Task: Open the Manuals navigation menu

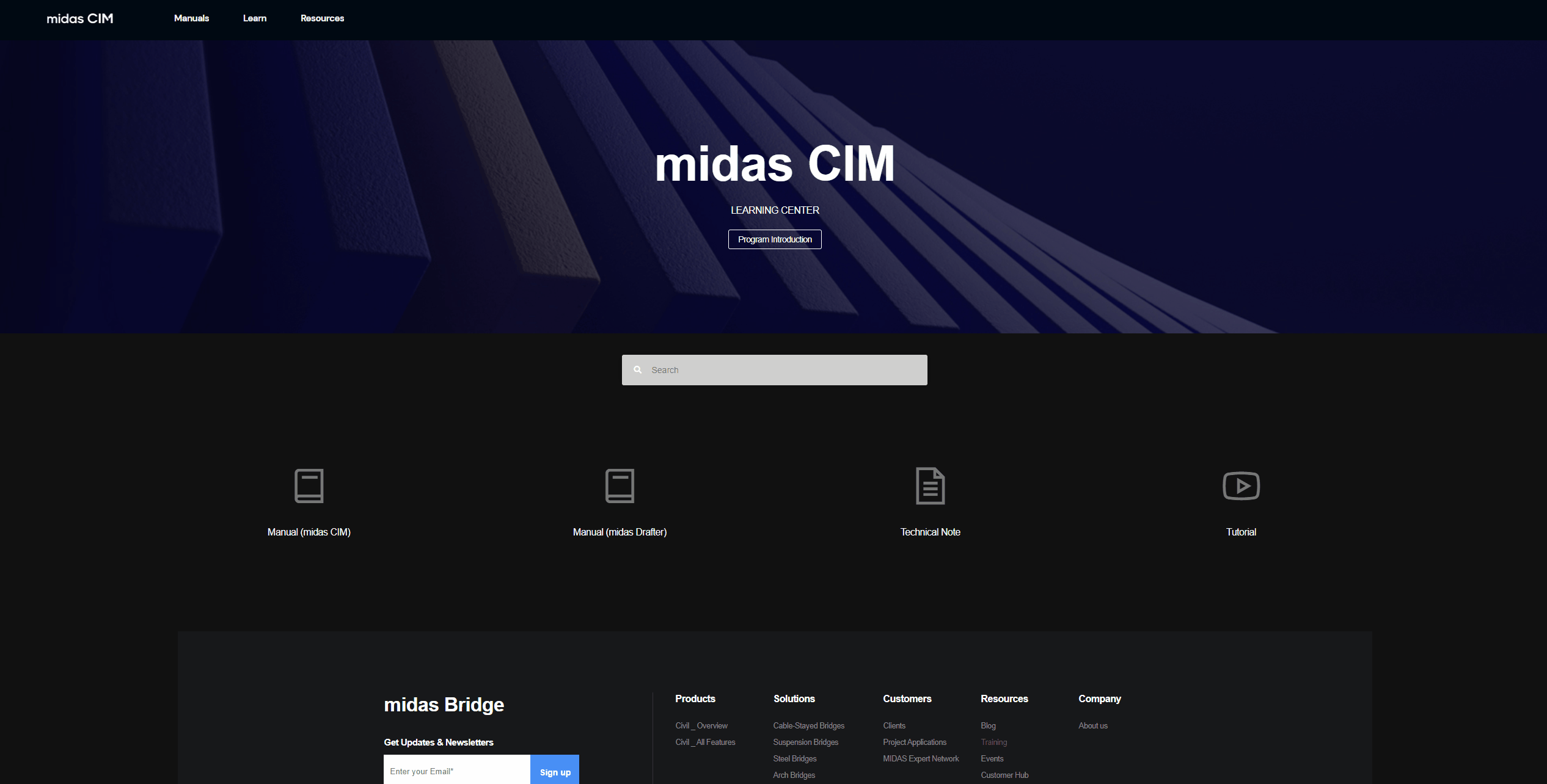Action: [x=192, y=18]
